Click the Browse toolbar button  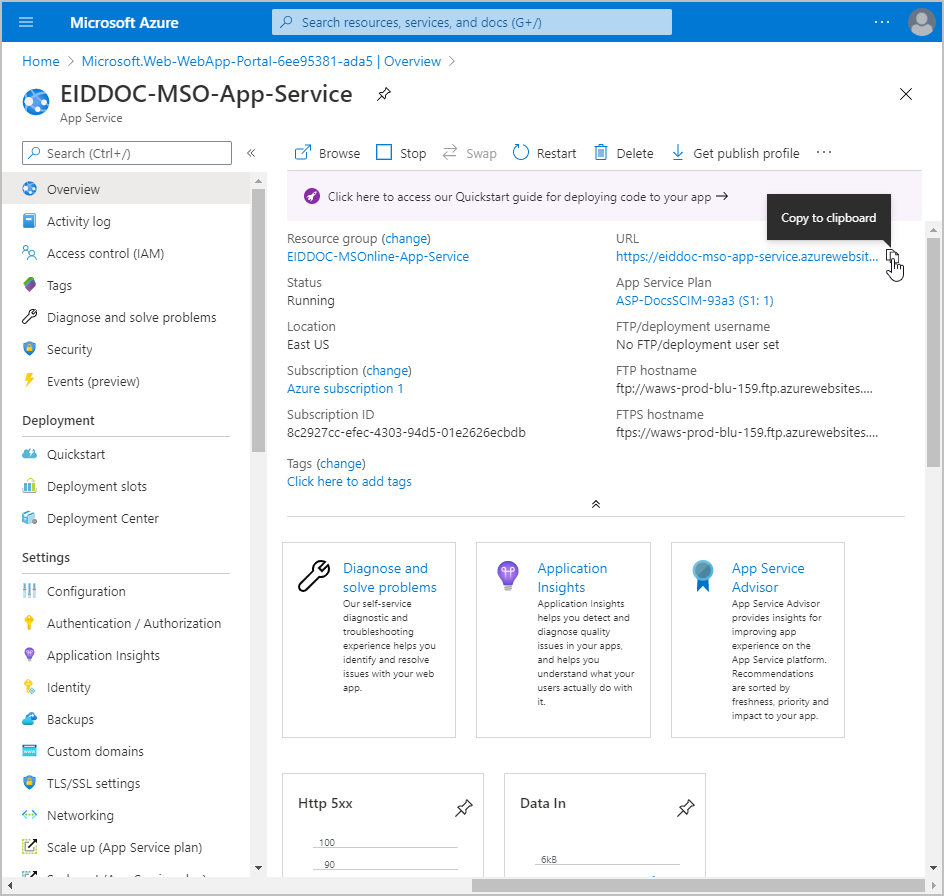click(327, 153)
